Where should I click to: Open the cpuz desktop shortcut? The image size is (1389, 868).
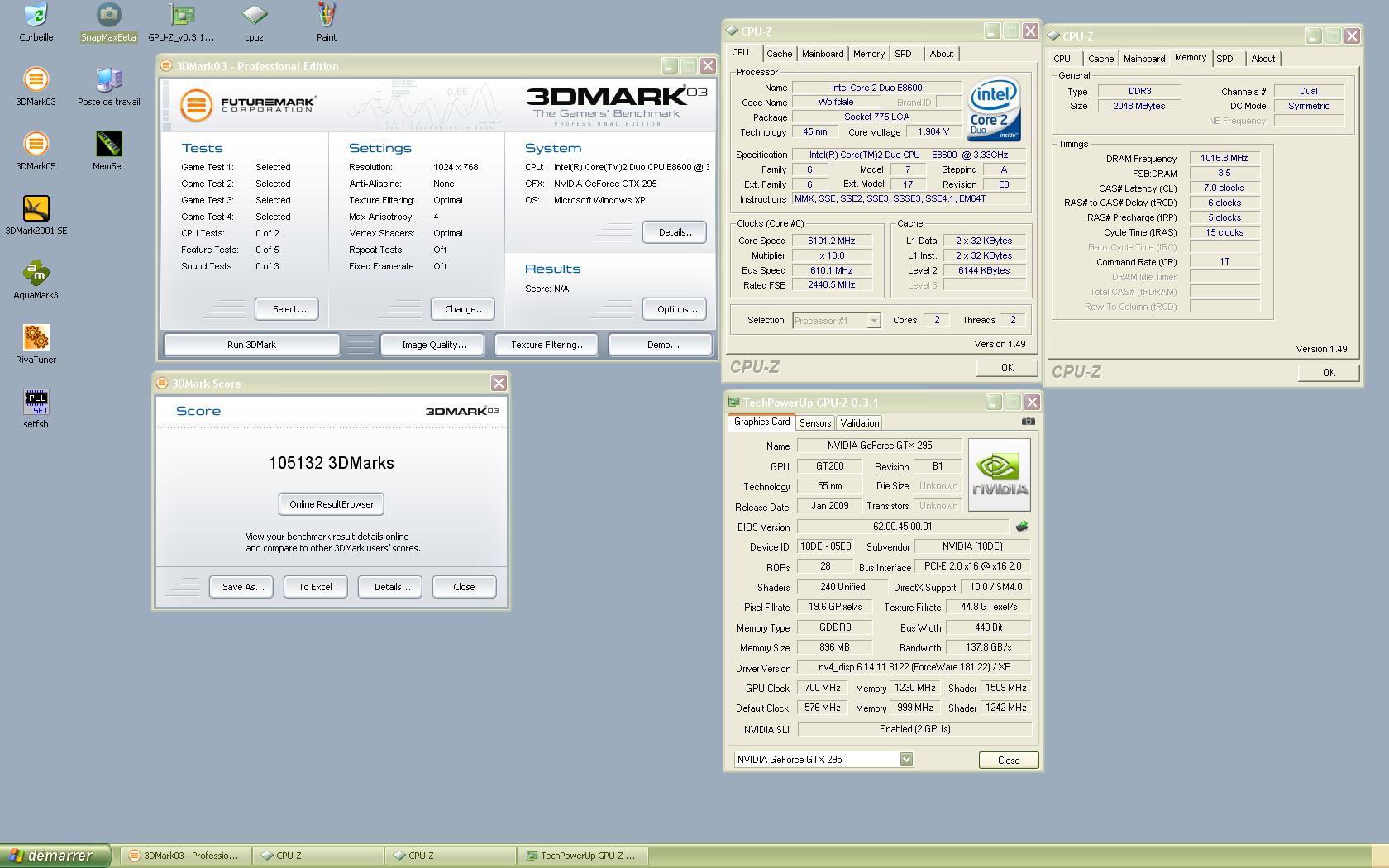254,22
